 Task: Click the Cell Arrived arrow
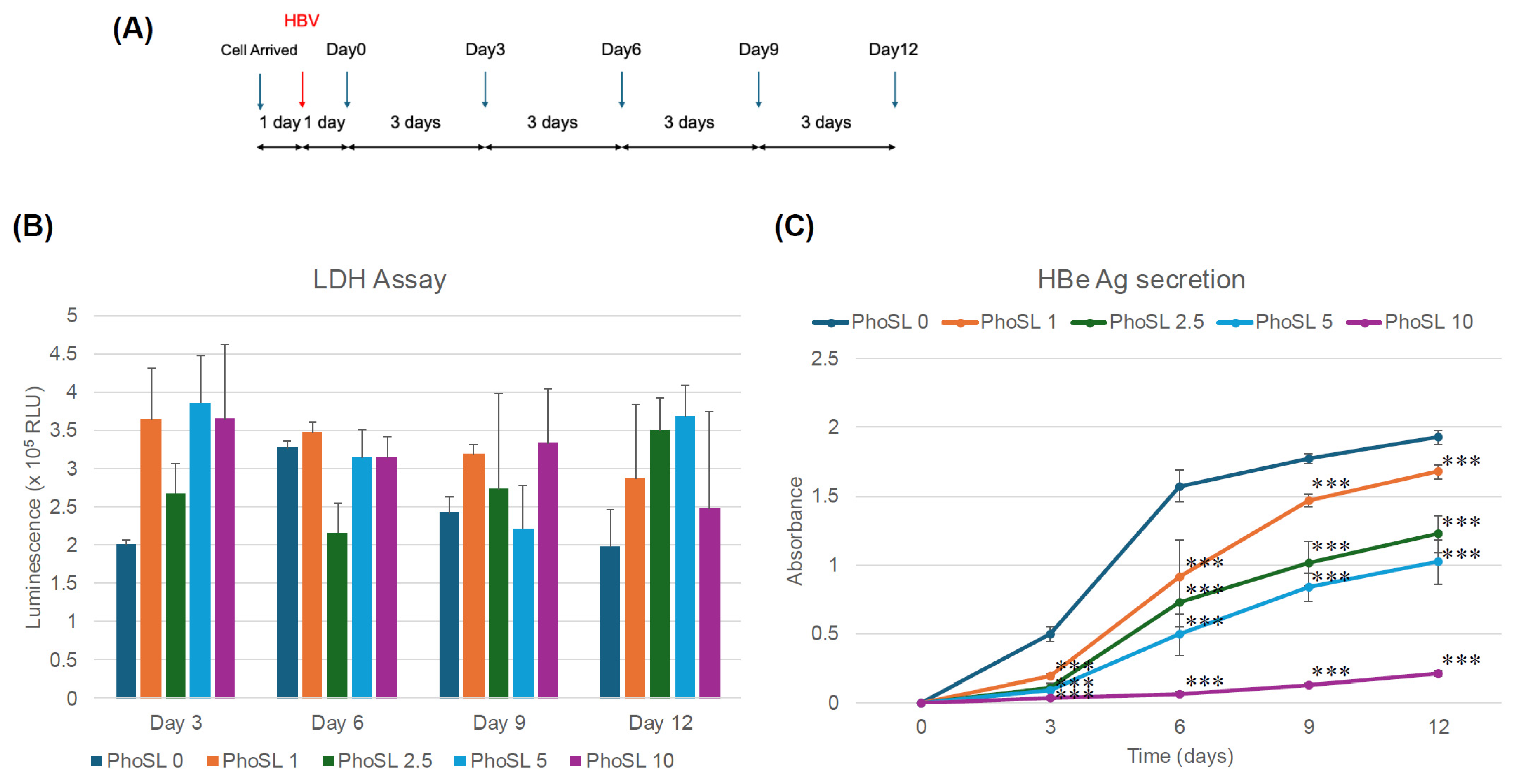pos(260,91)
